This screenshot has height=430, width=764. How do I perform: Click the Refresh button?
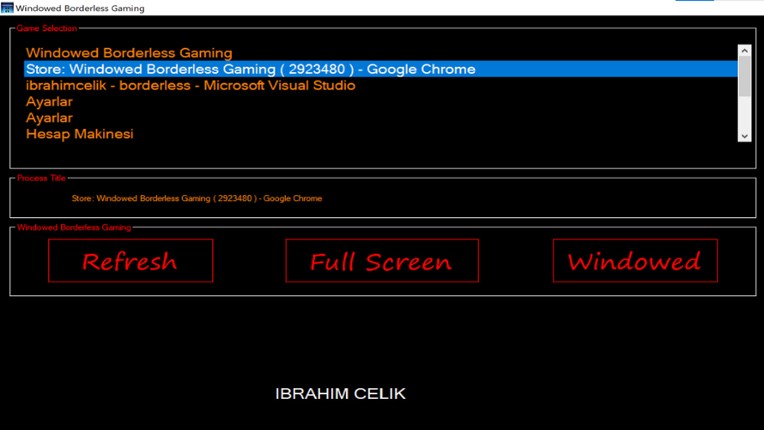pos(131,261)
